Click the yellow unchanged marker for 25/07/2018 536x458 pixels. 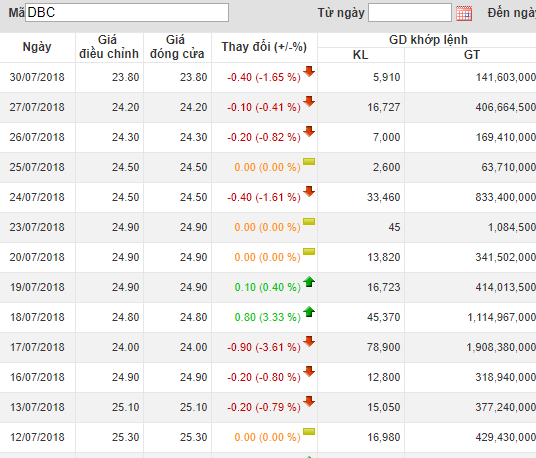tap(309, 162)
